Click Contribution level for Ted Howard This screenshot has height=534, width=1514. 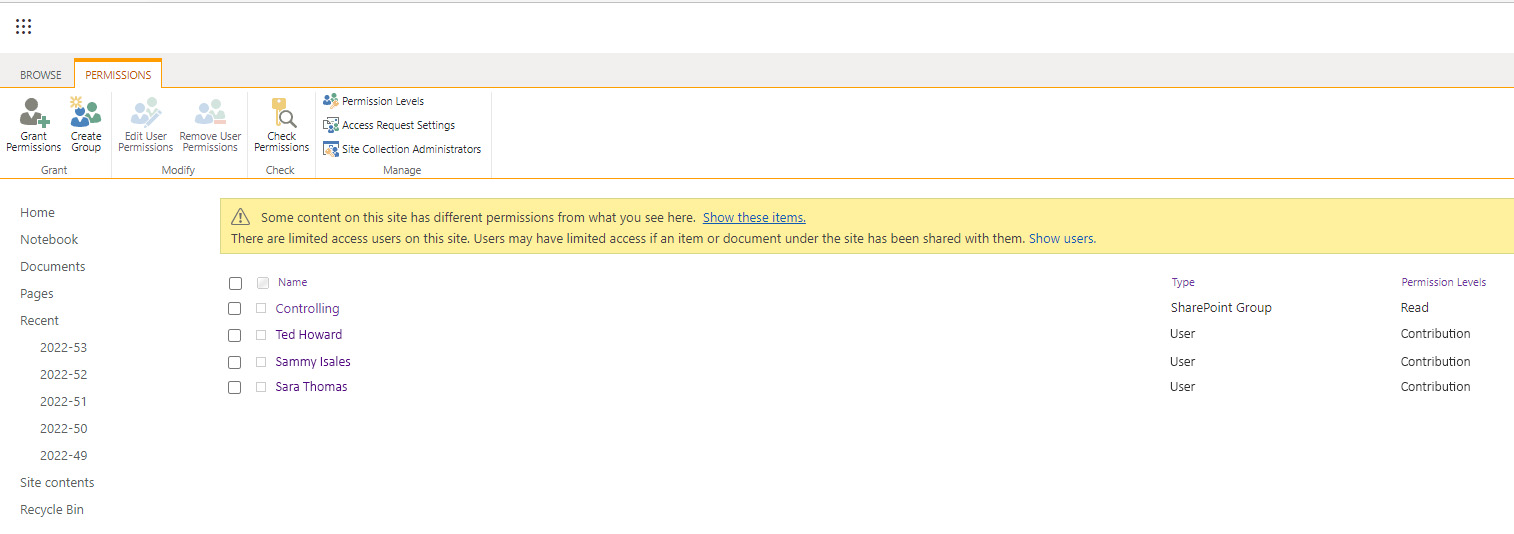[1435, 334]
